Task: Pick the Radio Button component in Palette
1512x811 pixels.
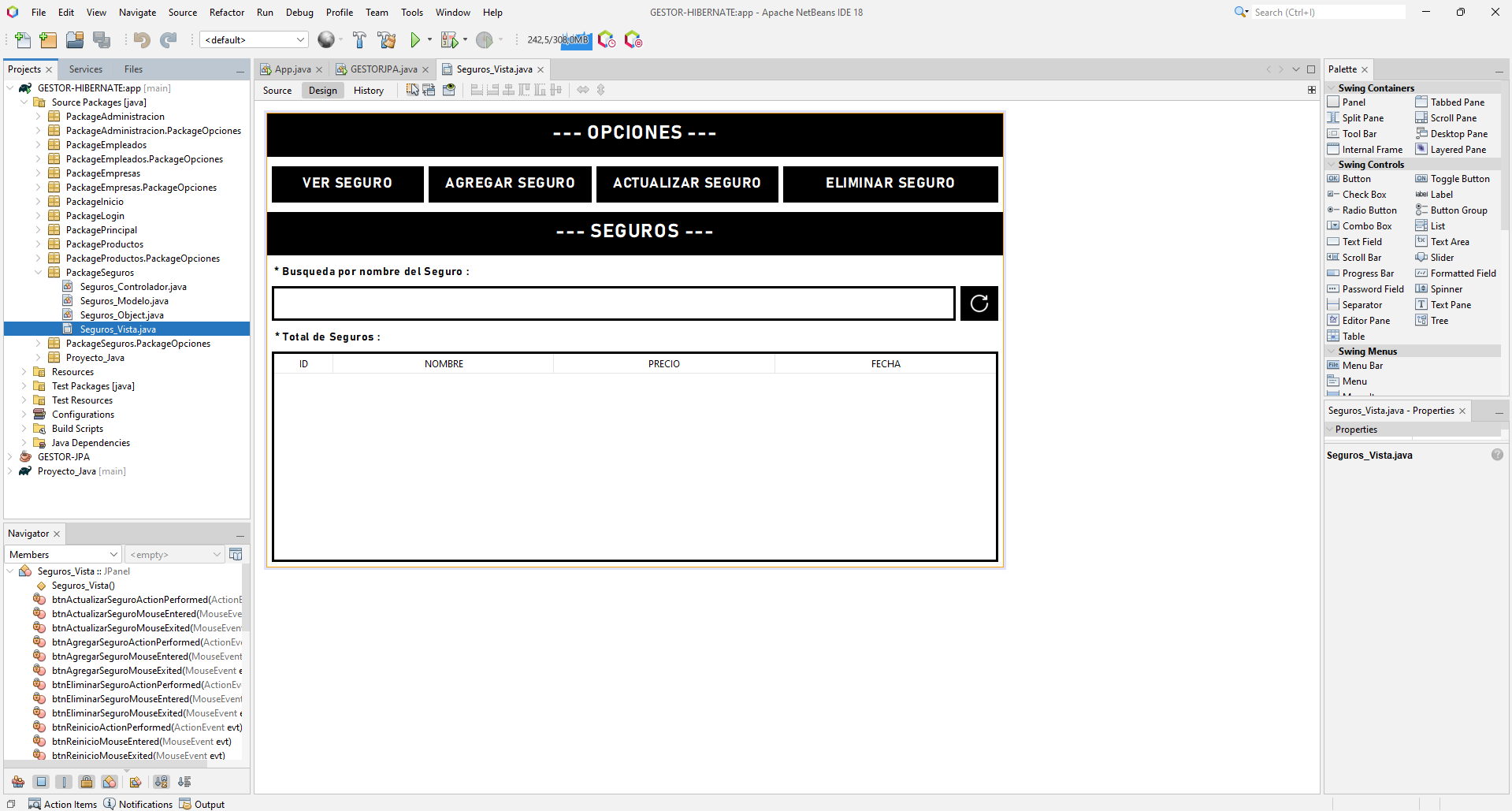Action: pyautogui.click(x=1362, y=210)
